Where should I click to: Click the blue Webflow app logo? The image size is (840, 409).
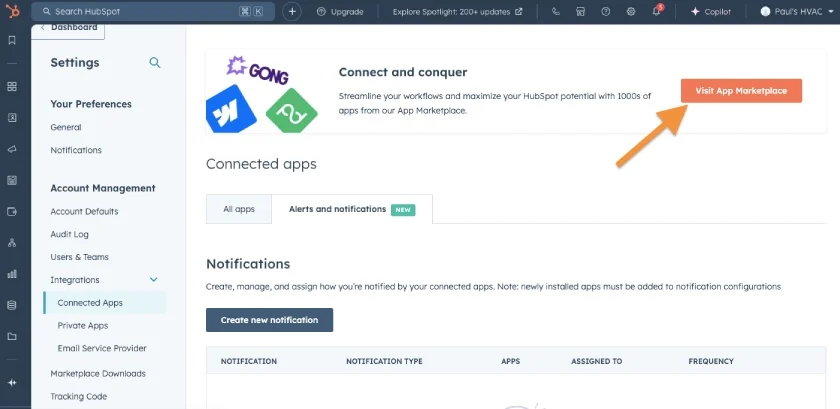pos(230,110)
